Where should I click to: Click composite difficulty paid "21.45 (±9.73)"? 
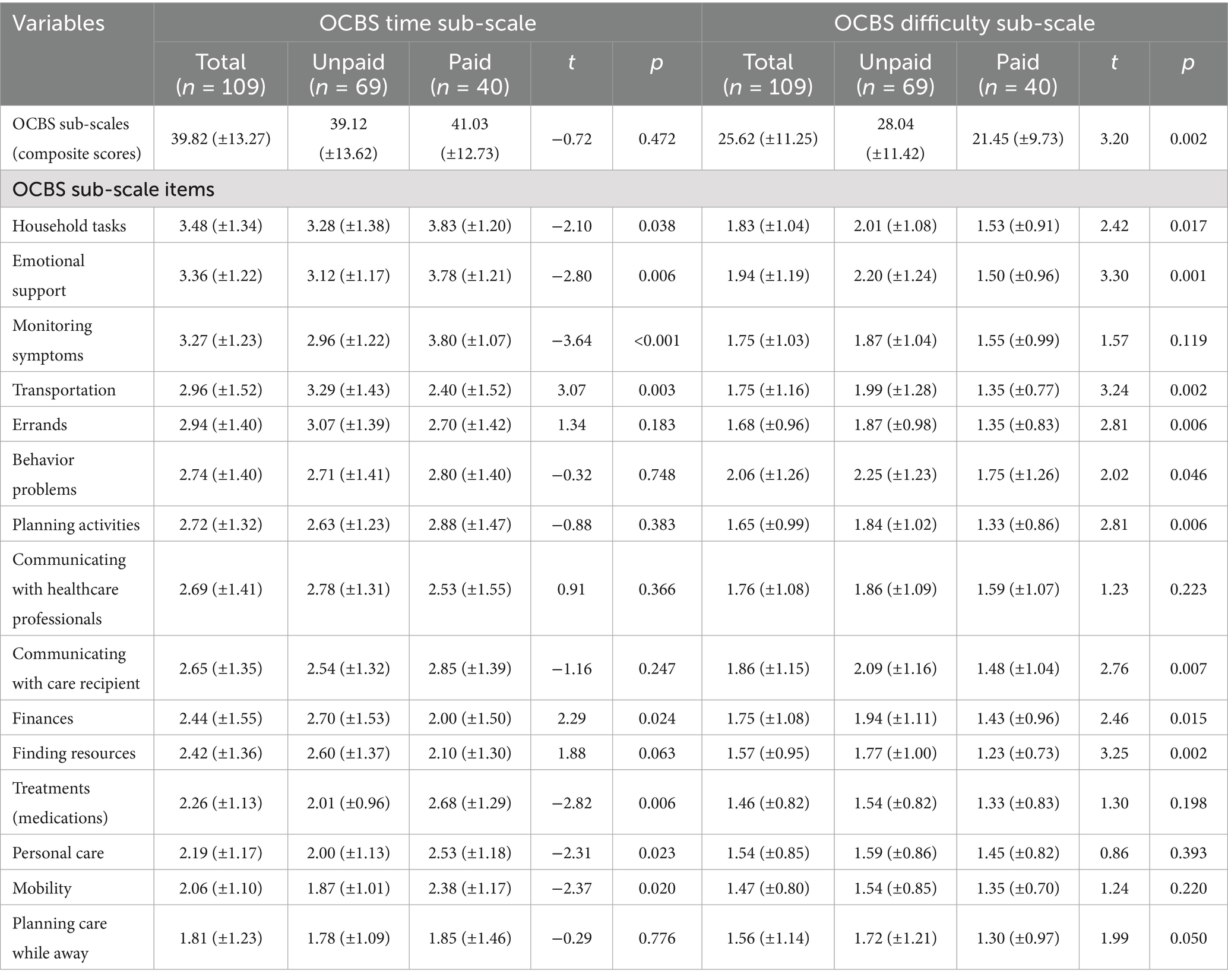1018,138
